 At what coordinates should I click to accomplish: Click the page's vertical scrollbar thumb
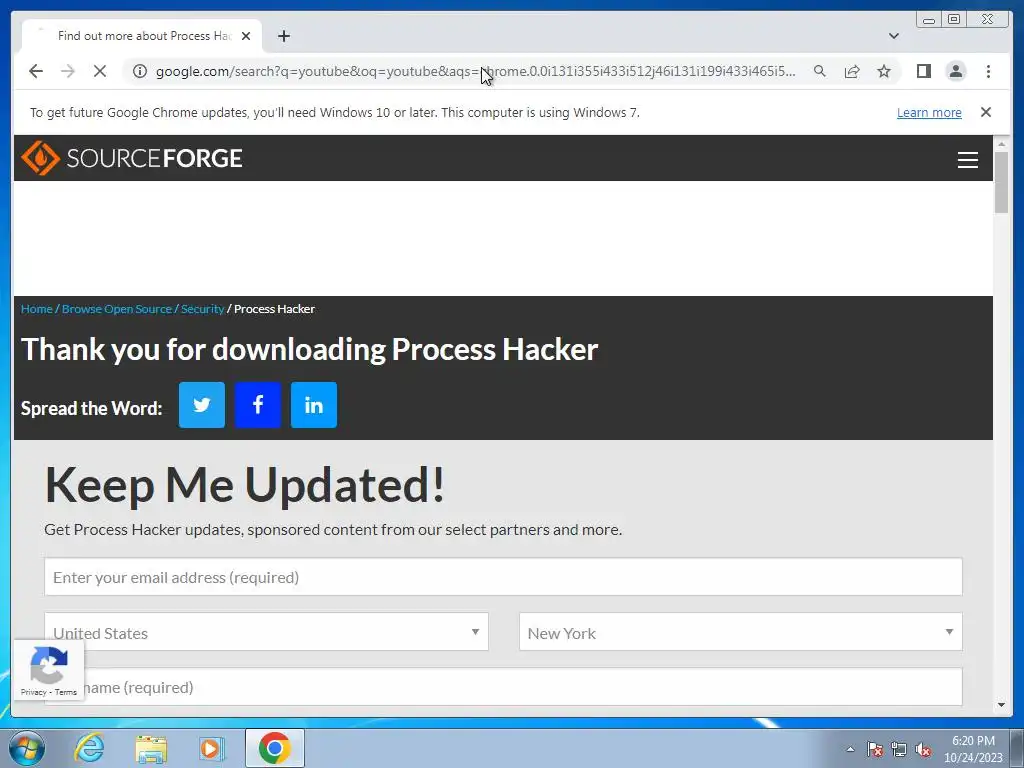point(1001,182)
